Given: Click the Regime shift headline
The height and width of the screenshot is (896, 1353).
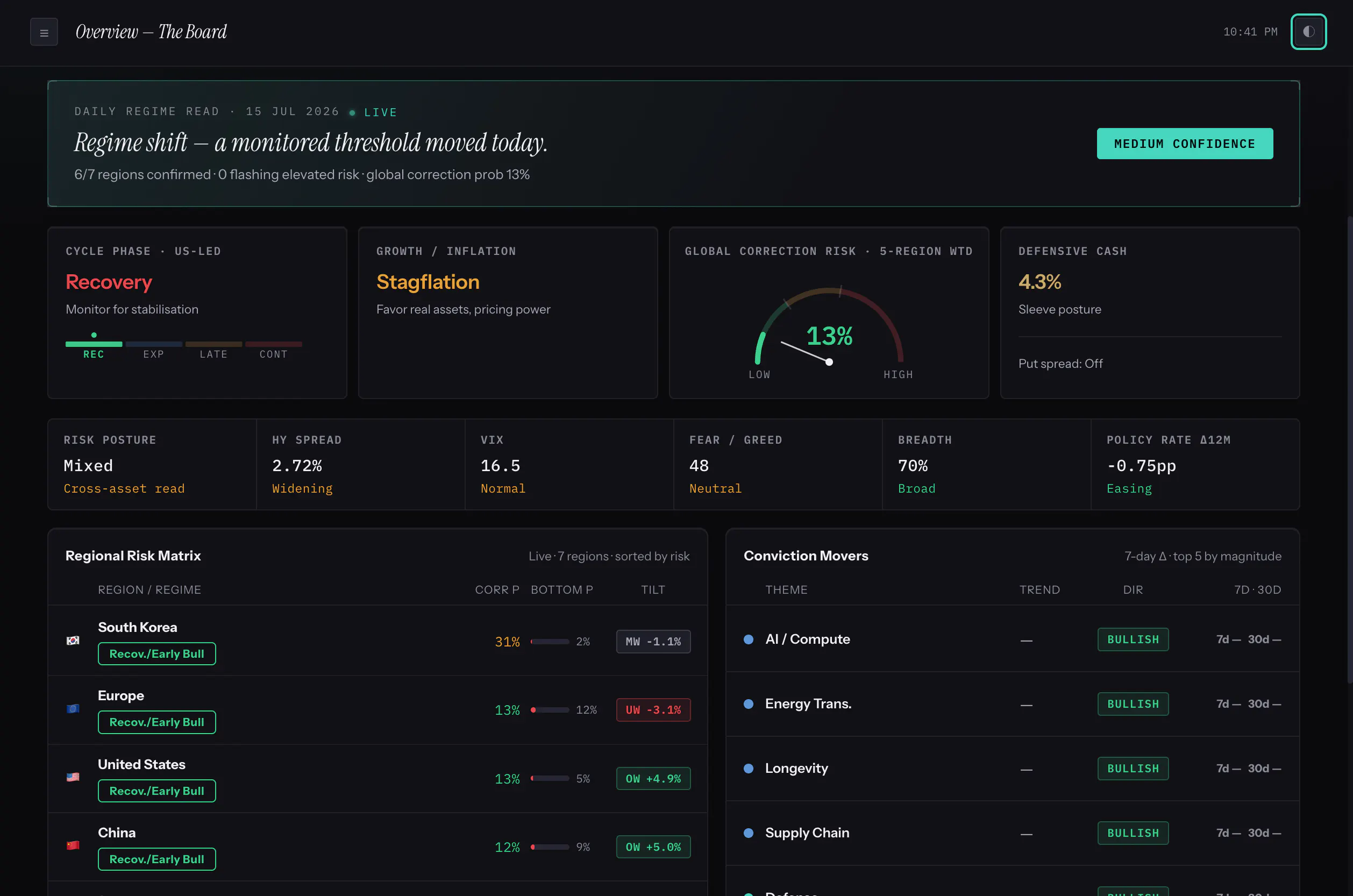Looking at the screenshot, I should click(x=311, y=143).
